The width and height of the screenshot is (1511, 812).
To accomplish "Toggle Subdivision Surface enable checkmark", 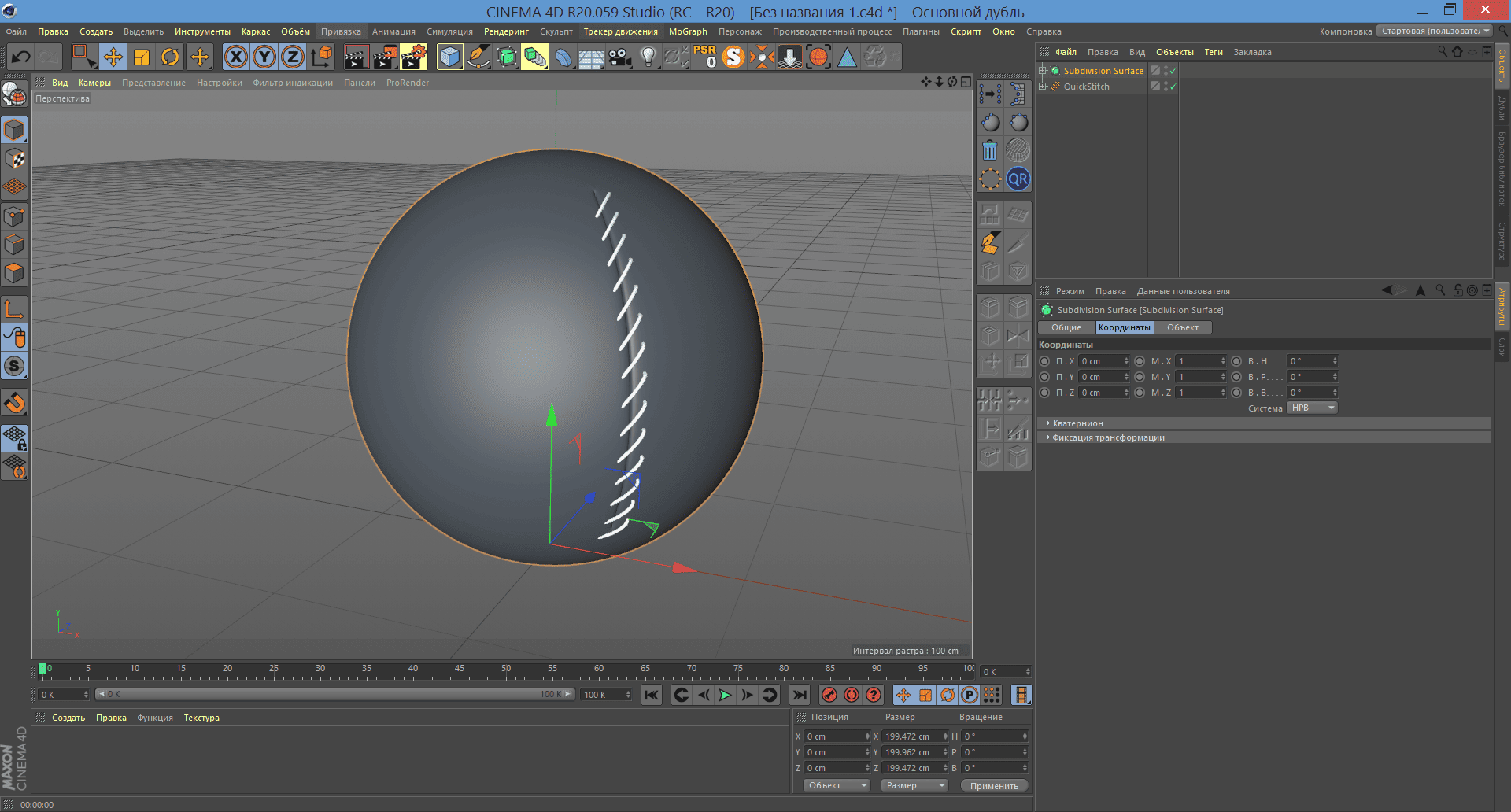I will [x=1173, y=71].
